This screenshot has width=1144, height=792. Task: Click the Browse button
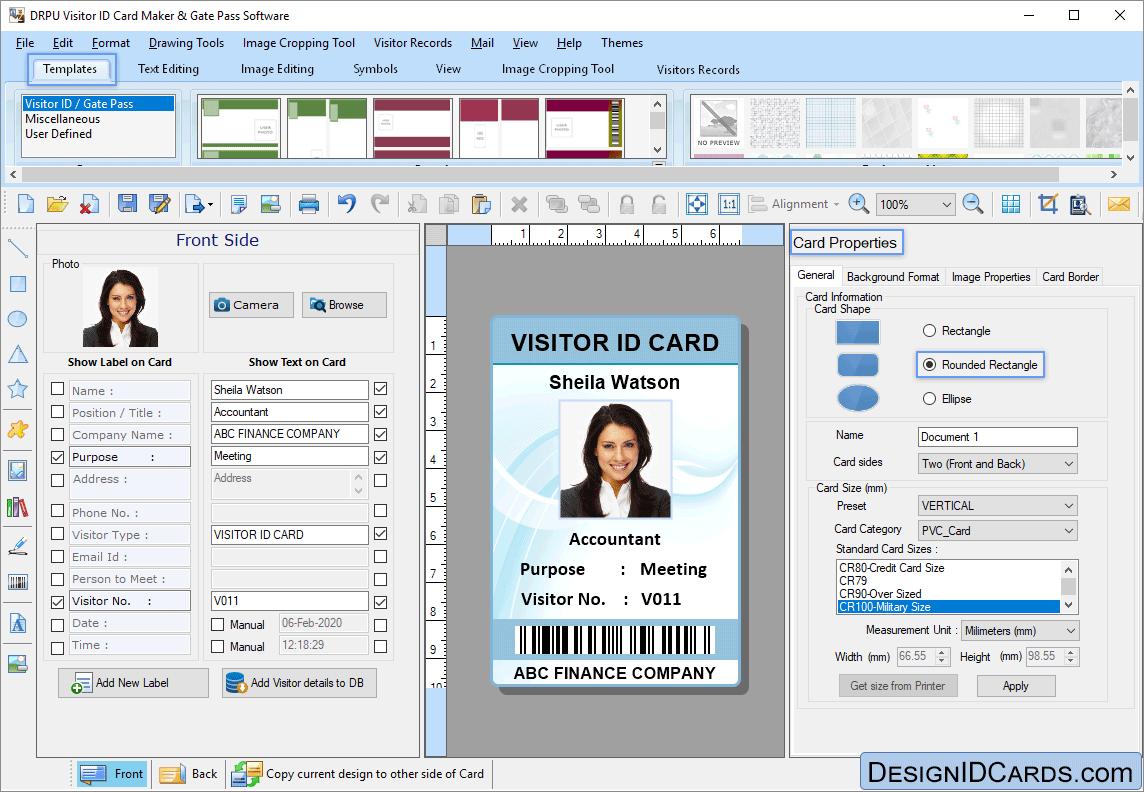point(344,305)
